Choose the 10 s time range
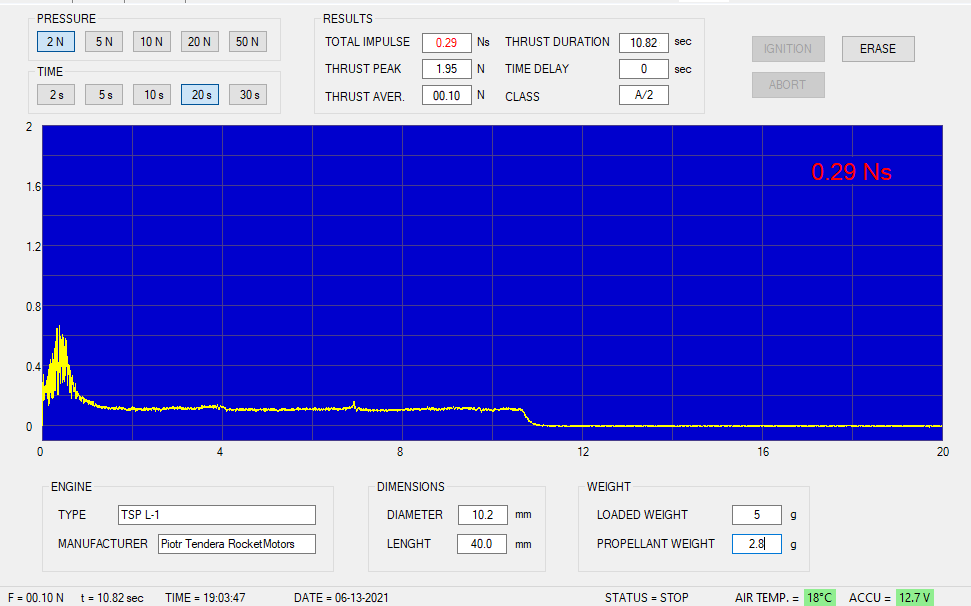The image size is (971, 606). coord(152,95)
